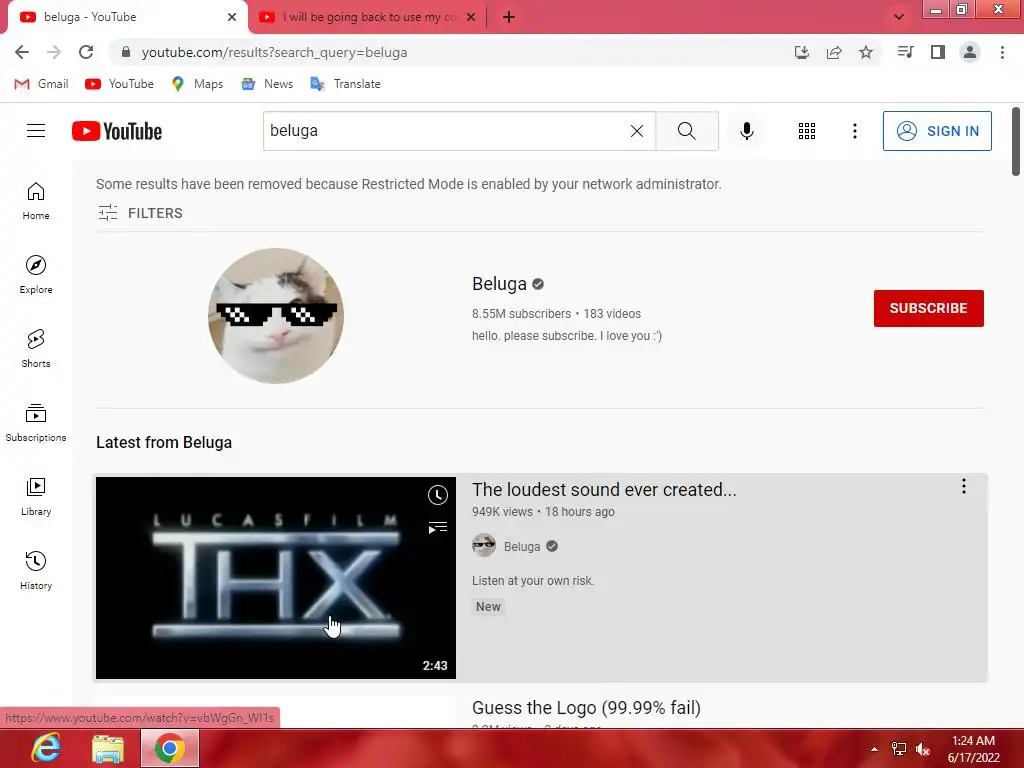Image resolution: width=1024 pixels, height=768 pixels.
Task: Open File Explorer from taskbar
Action: [x=108, y=748]
